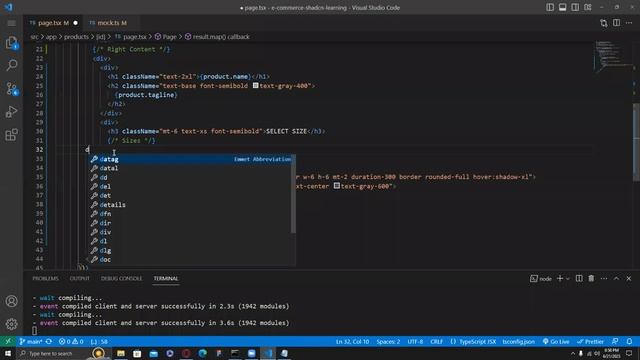Open the Search view in the activity bar
The width and height of the screenshot is (640, 360).
click(11, 65)
